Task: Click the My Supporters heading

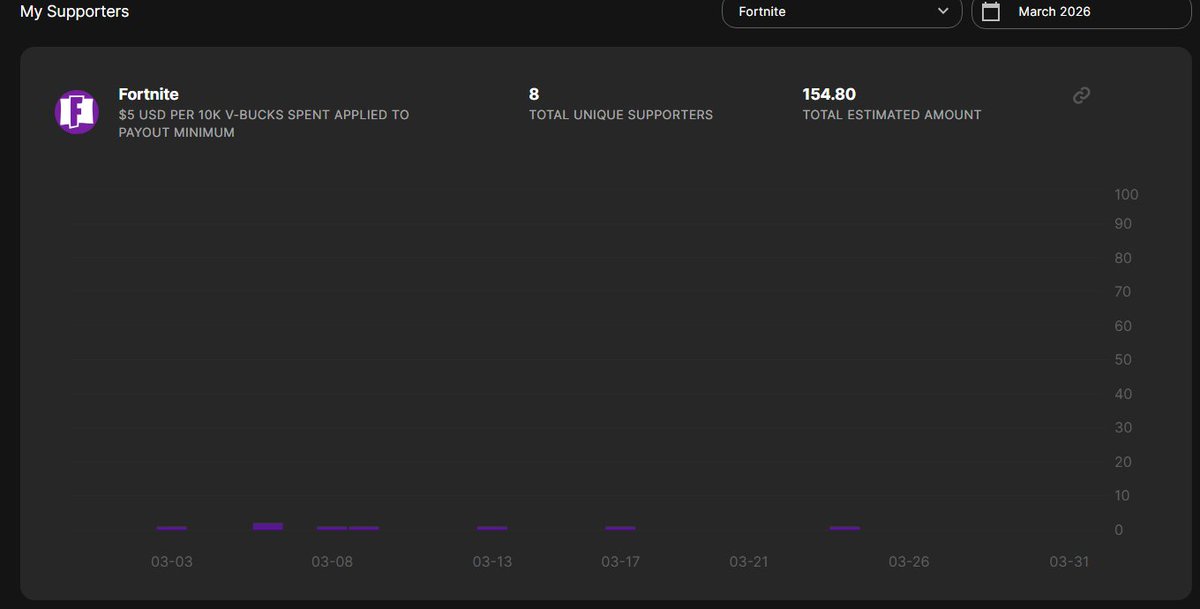Action: [74, 12]
